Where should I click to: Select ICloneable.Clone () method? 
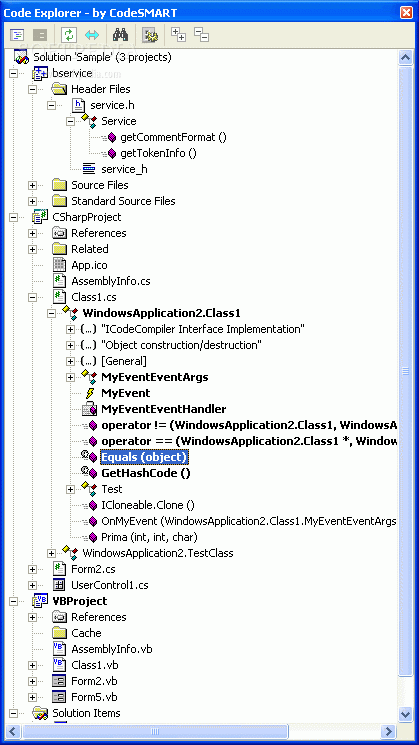(148, 505)
